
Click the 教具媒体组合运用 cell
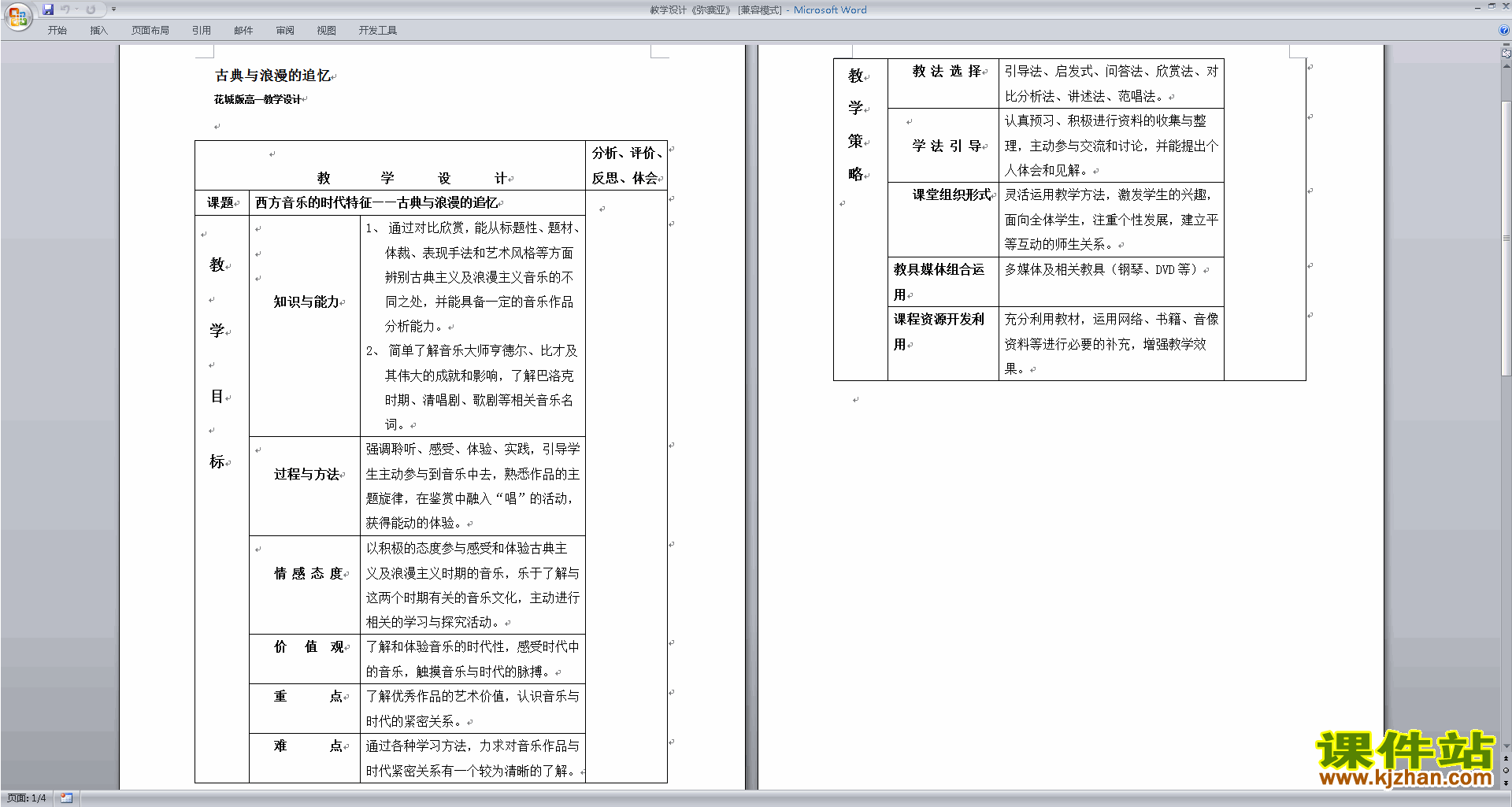(943, 282)
